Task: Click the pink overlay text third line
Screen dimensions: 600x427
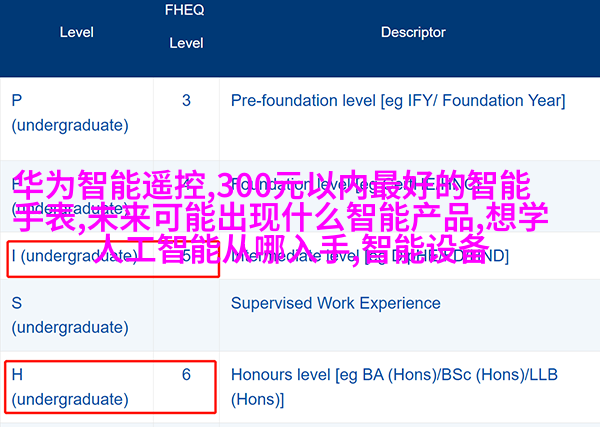Action: [x=292, y=249]
